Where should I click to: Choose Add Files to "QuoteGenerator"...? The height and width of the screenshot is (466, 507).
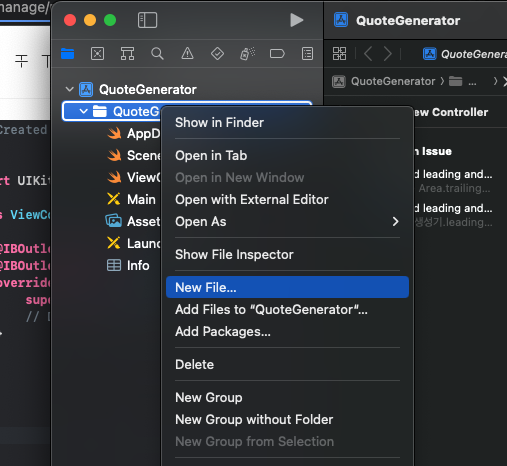point(287,310)
